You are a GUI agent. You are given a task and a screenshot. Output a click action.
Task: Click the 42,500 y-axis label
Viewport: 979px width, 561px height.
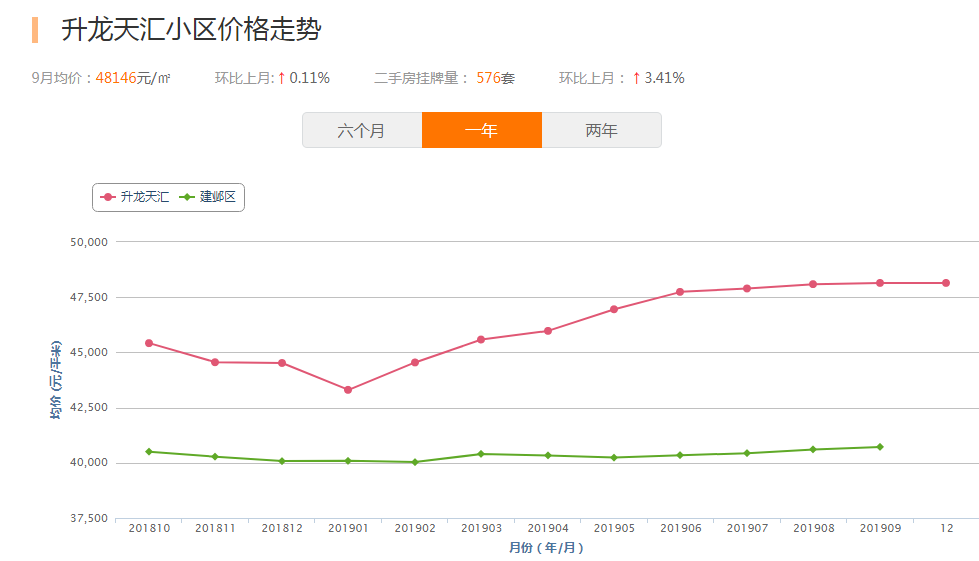(x=89, y=407)
